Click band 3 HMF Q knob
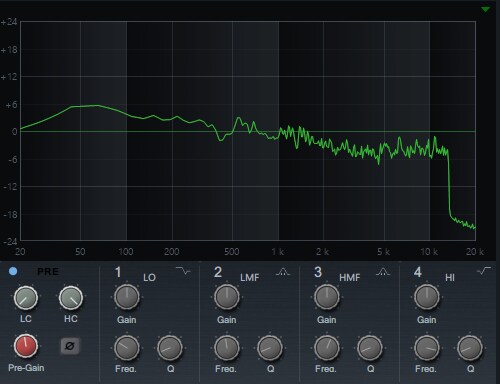Viewport: 500px width, 384px height. pos(370,348)
